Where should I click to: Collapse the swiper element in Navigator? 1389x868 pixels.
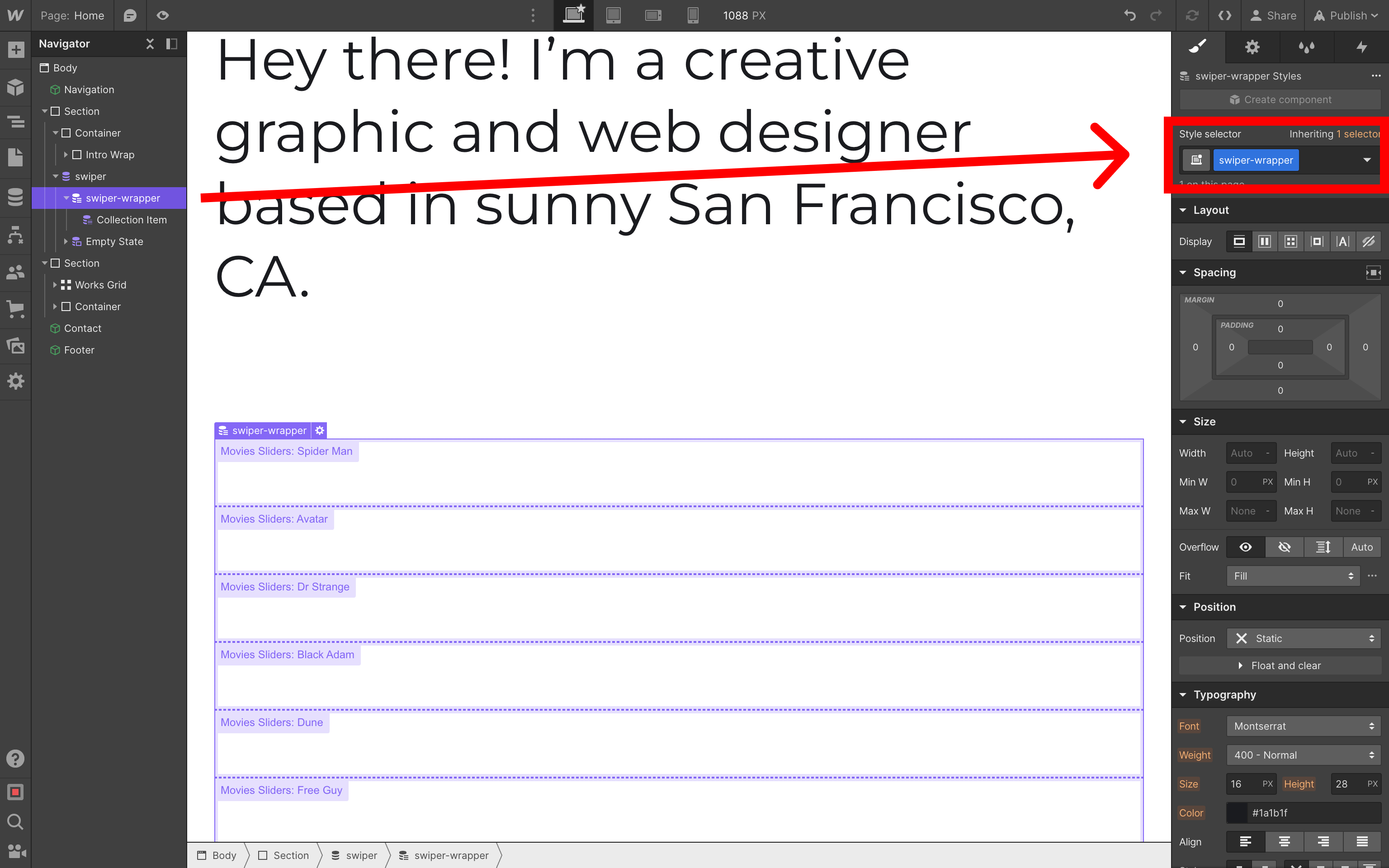click(56, 176)
